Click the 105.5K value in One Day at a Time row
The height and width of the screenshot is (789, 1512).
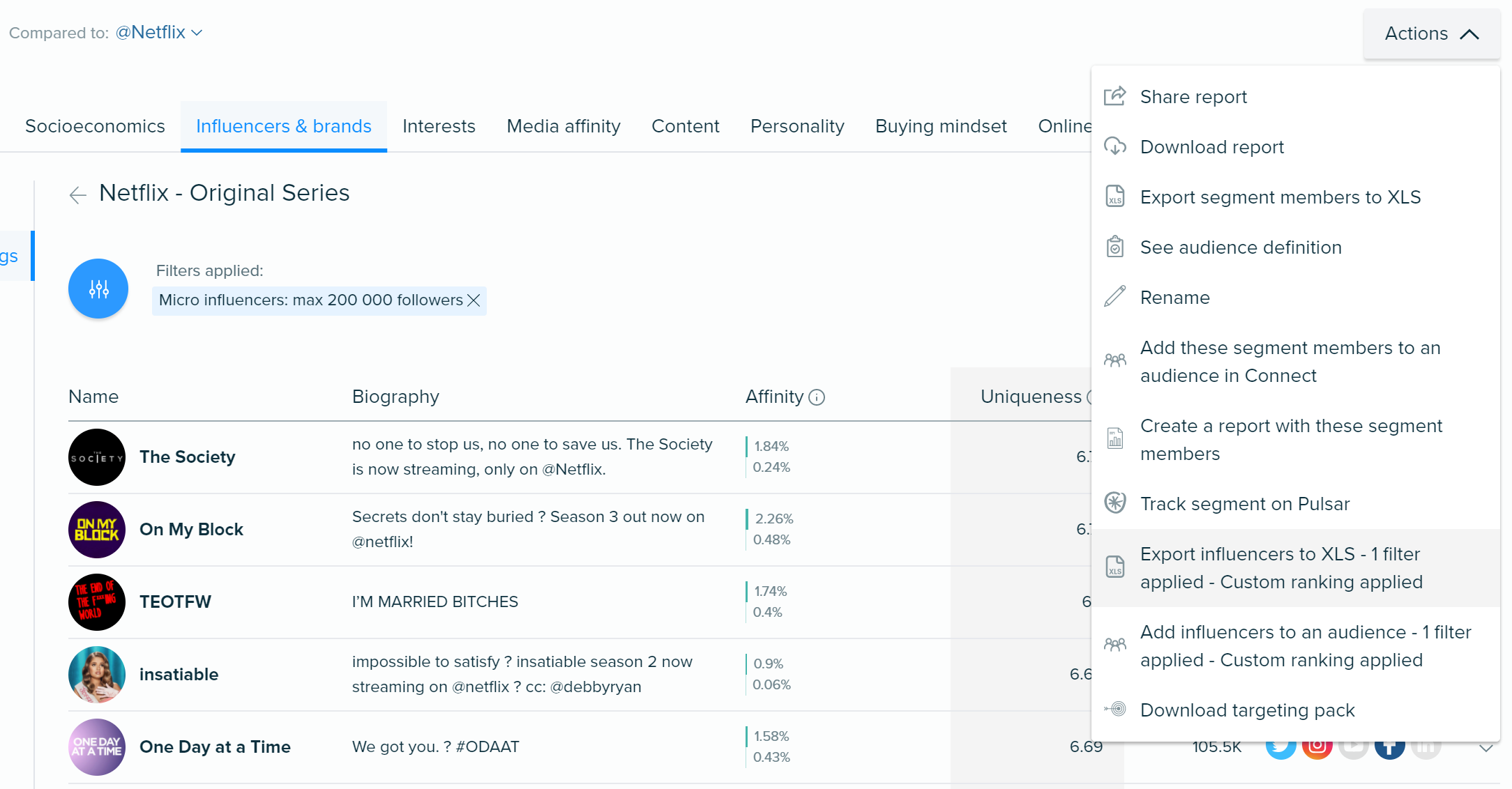[1217, 747]
